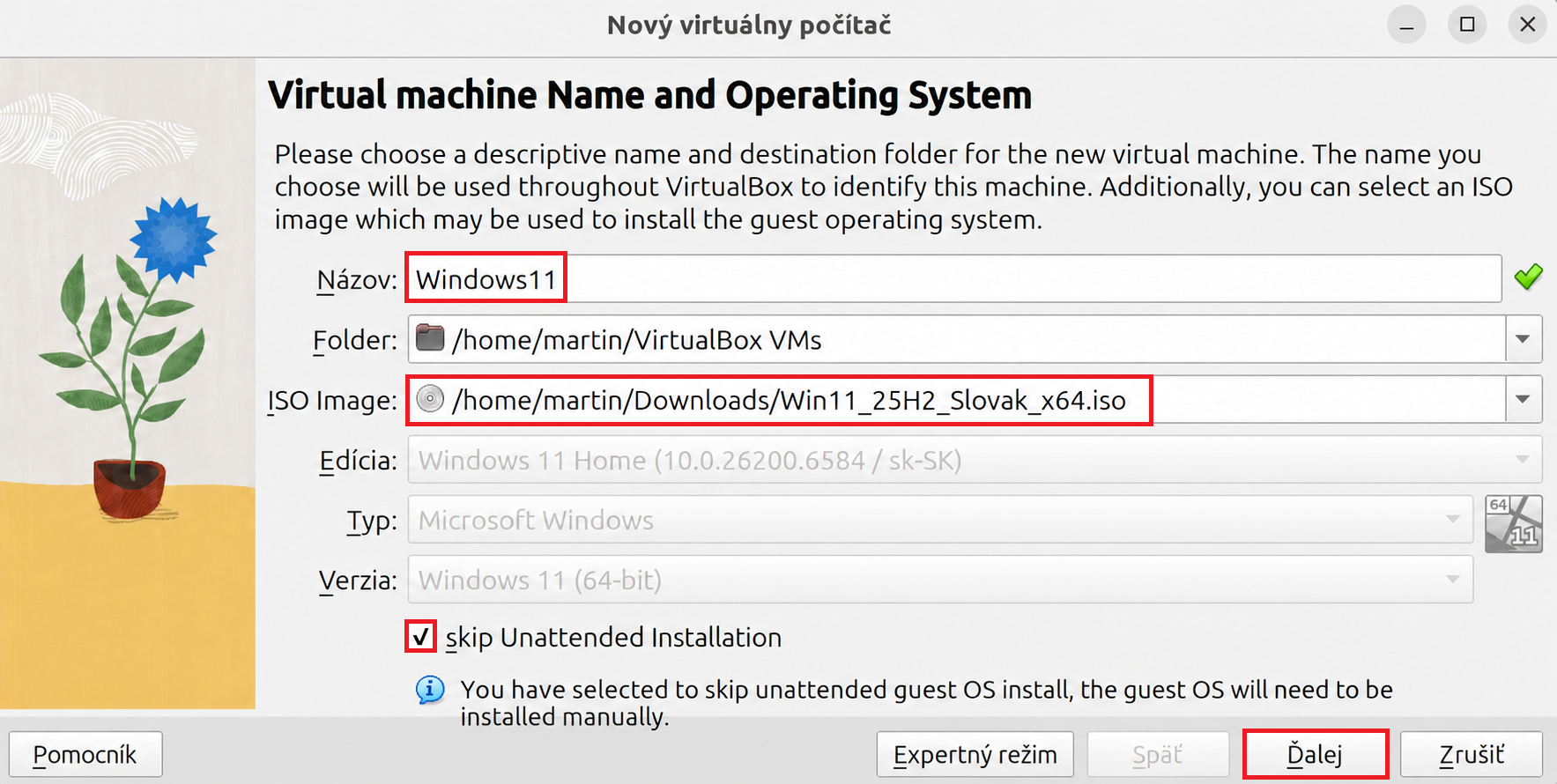The image size is (1557, 784).
Task: Click Ďalej to proceed
Action: [1315, 755]
